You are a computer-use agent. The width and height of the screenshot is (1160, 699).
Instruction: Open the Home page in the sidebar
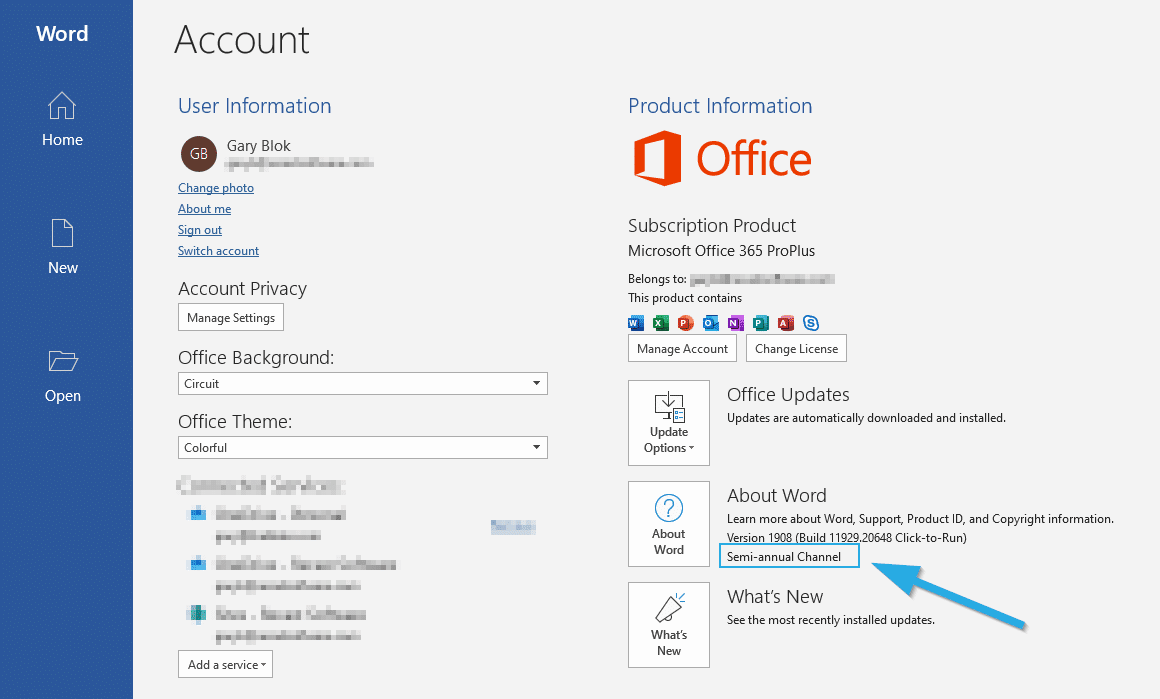tap(62, 119)
